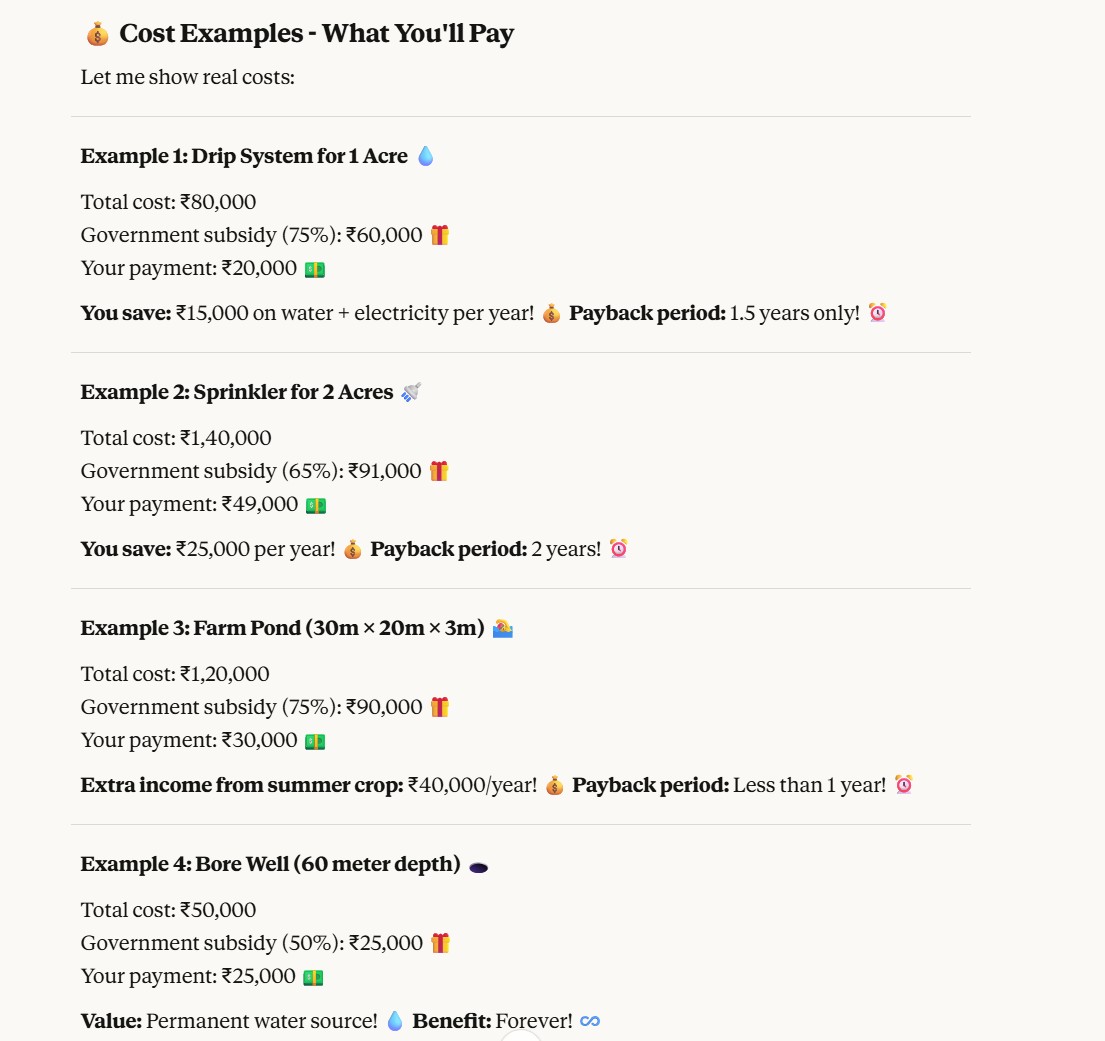Click the 'Let me show real costs:' text
The height and width of the screenshot is (1041, 1105).
(188, 77)
